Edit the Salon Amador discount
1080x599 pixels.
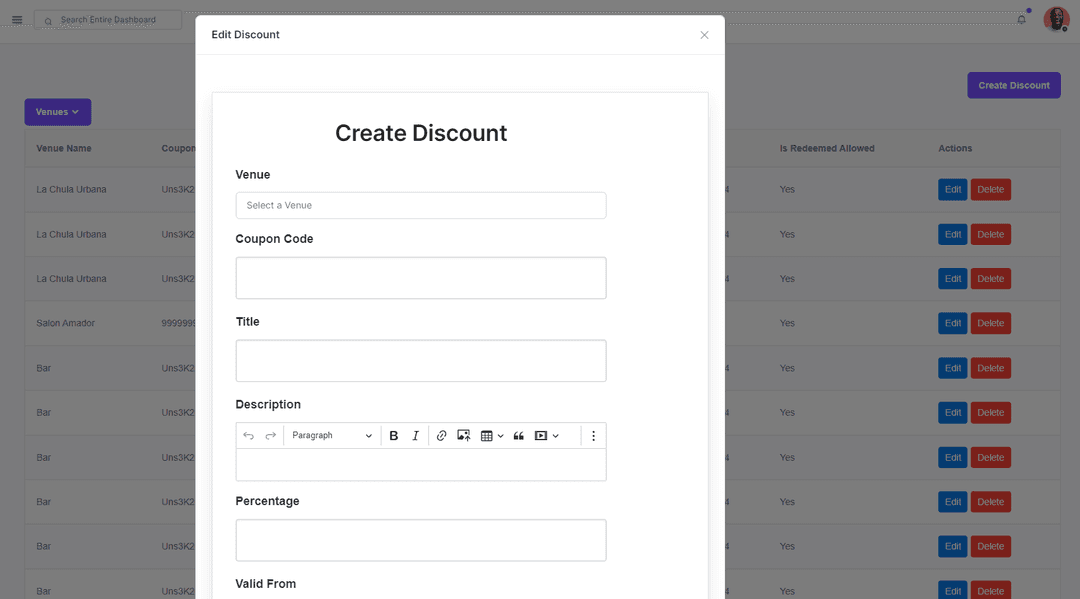point(953,323)
